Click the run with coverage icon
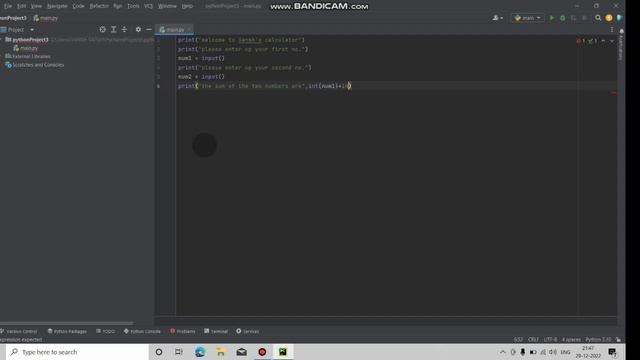Viewport: 640px width, 360px height. coord(573,18)
